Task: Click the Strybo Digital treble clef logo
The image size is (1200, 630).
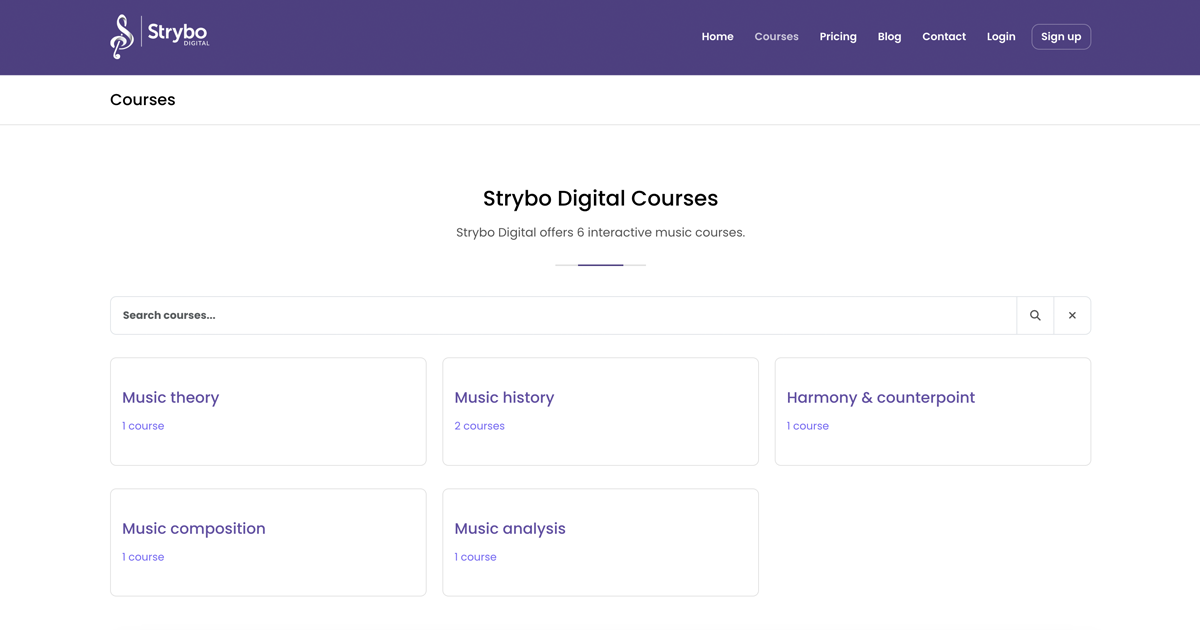Action: [x=159, y=37]
